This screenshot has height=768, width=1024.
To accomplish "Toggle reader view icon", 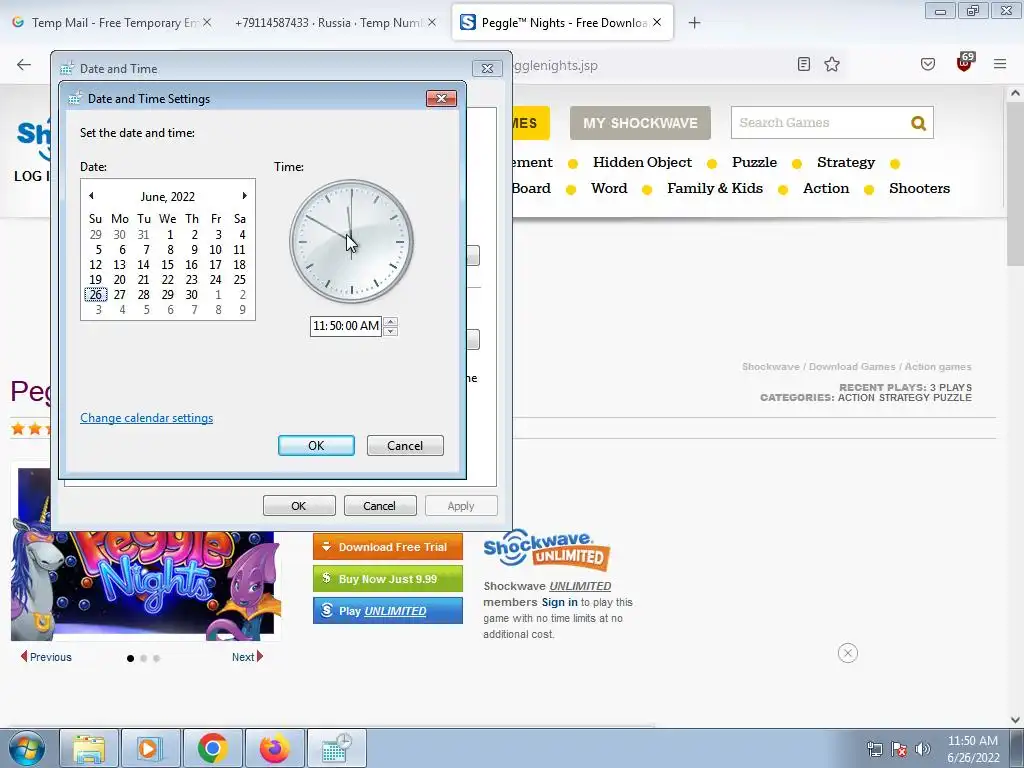I will (x=804, y=64).
